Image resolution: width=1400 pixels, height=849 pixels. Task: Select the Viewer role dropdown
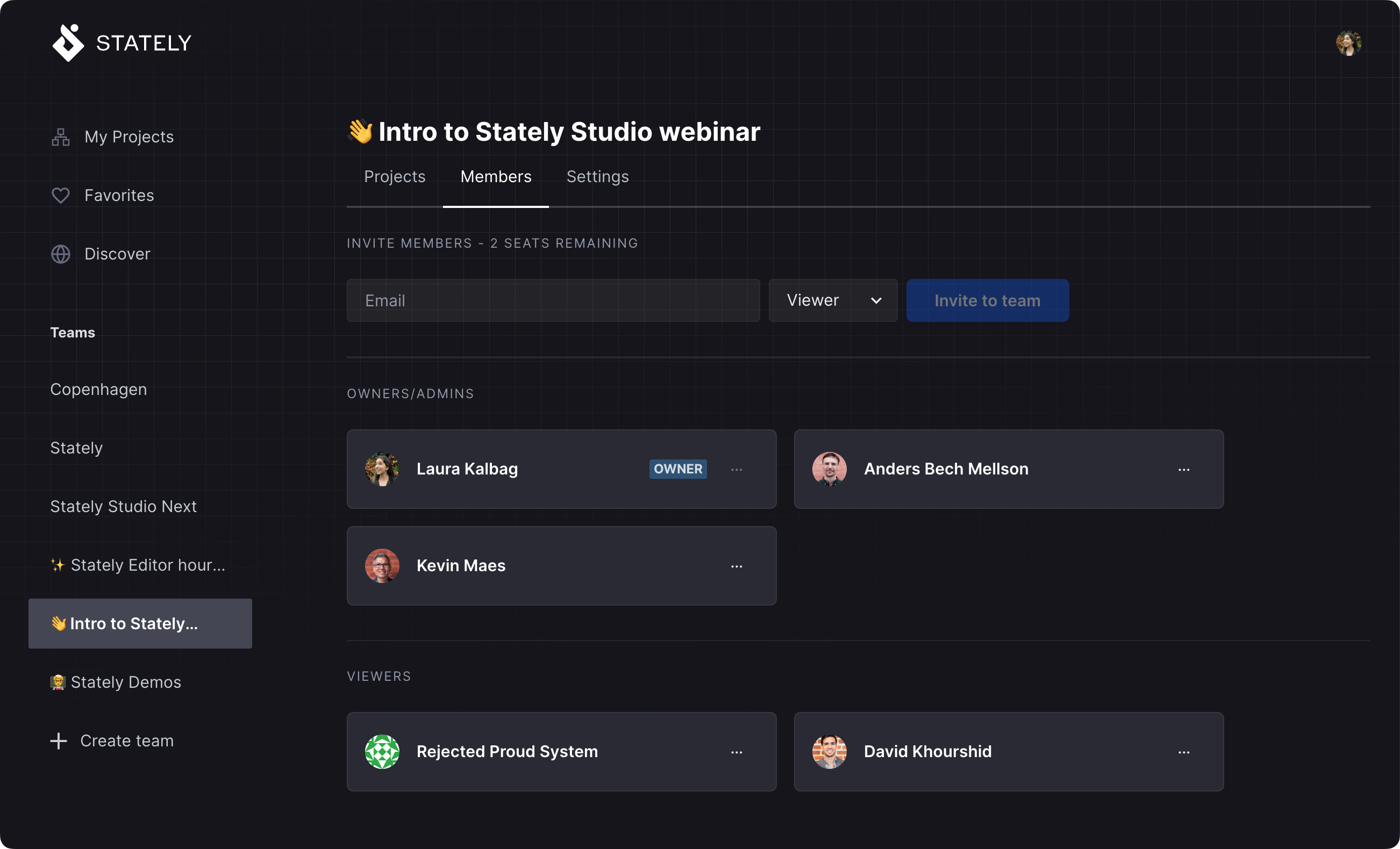coord(833,300)
